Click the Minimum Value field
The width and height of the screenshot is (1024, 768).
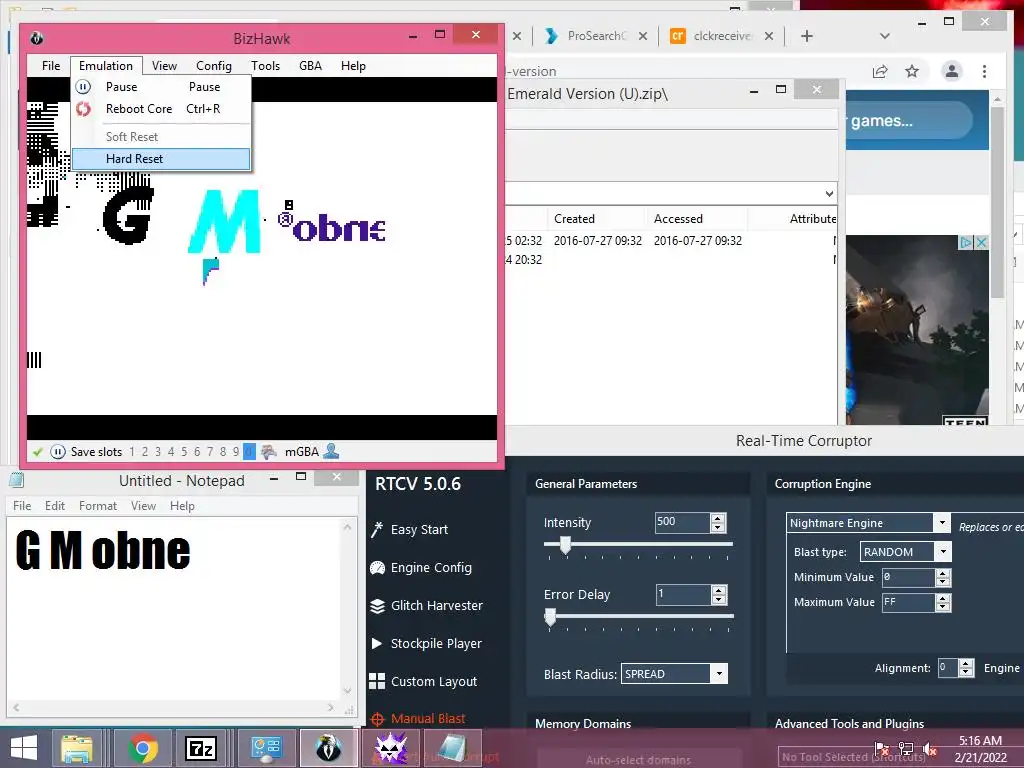click(908, 577)
